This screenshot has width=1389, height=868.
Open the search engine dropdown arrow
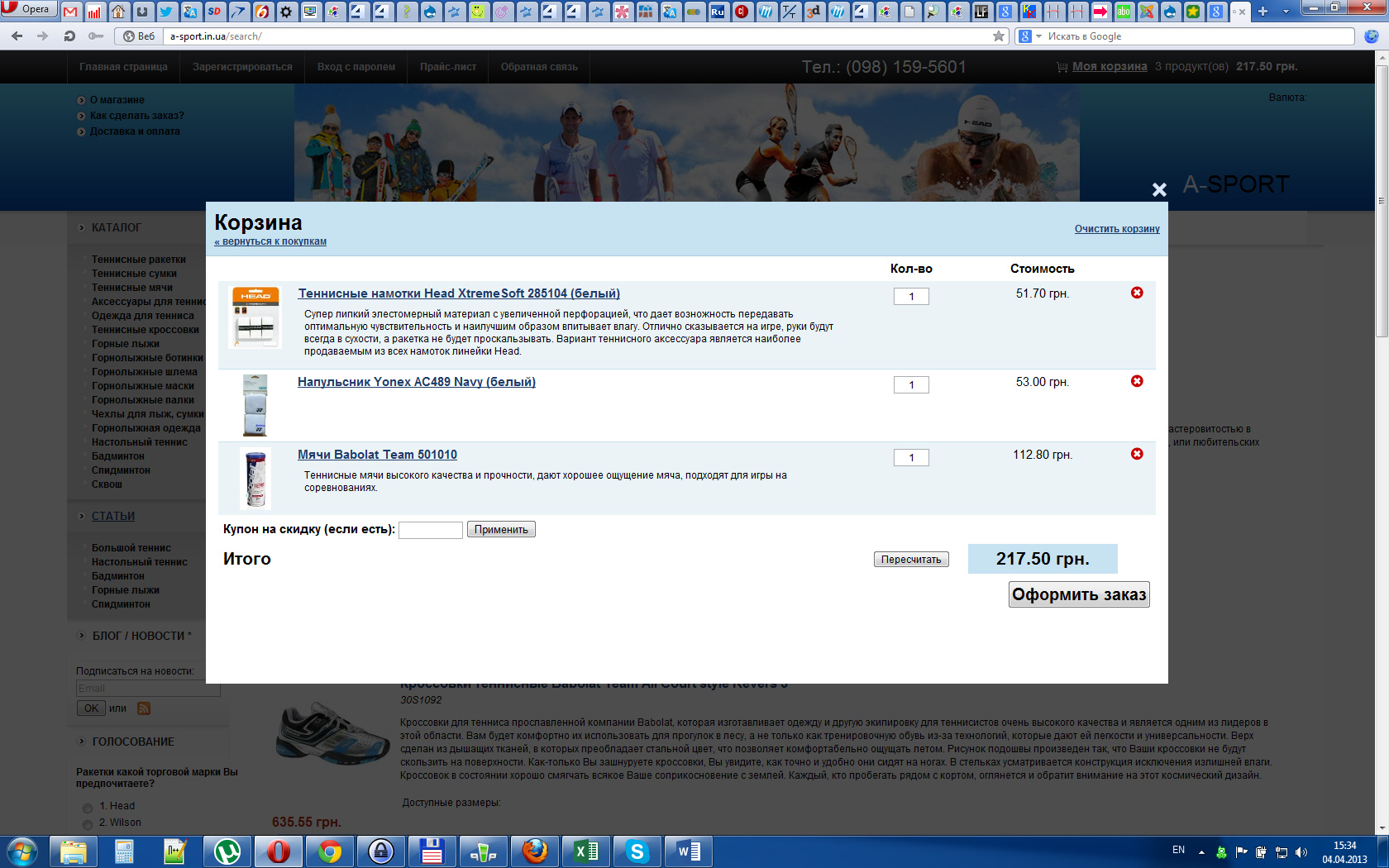1039,36
